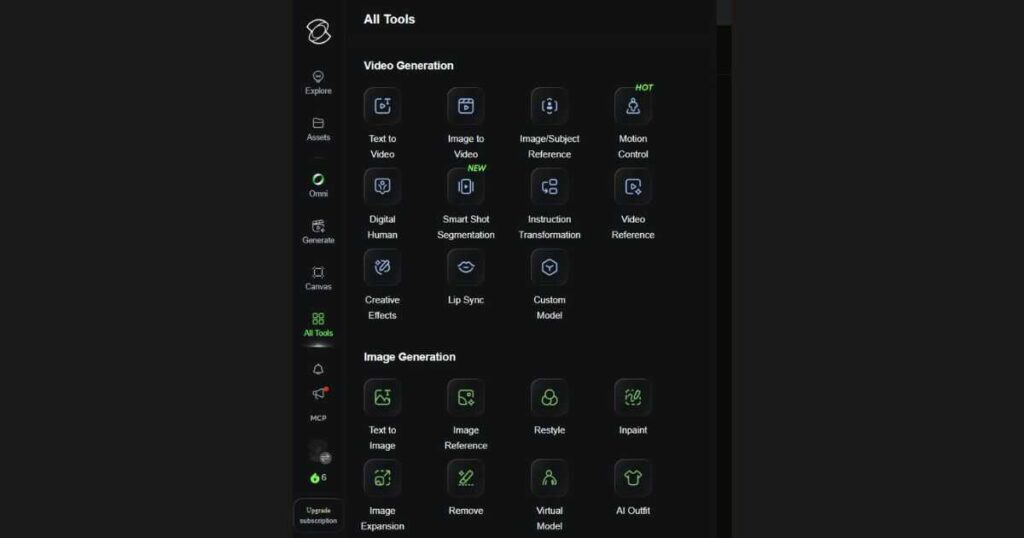This screenshot has height=538, width=1024.
Task: Open the Smart Shot Segmentation tool
Action: pyautogui.click(x=466, y=204)
